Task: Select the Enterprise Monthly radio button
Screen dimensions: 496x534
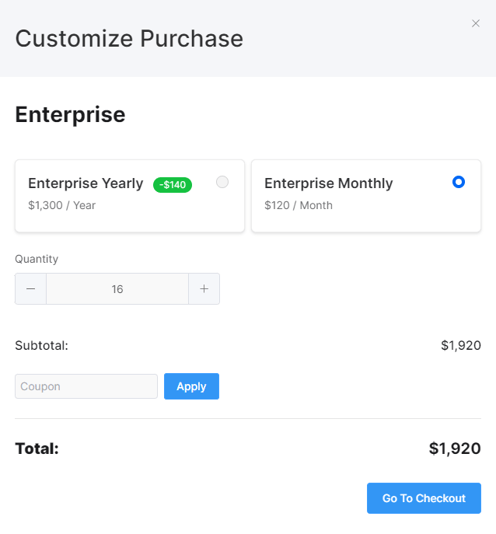Action: (x=459, y=182)
